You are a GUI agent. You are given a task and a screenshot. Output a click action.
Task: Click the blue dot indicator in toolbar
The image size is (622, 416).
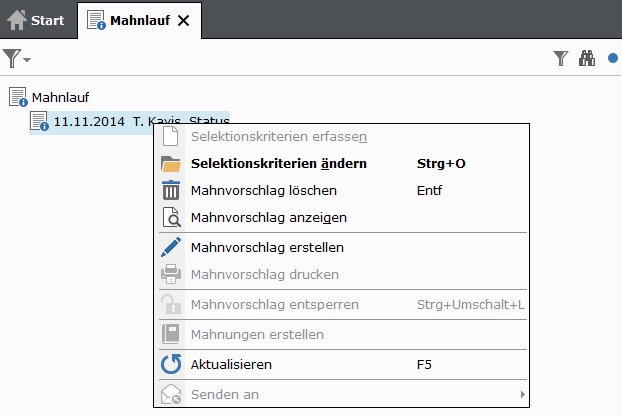coord(613,59)
